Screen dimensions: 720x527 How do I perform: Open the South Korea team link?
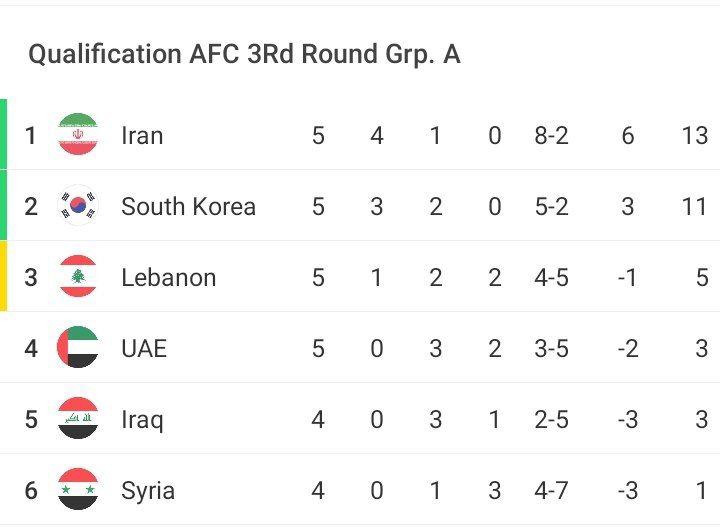coord(188,206)
